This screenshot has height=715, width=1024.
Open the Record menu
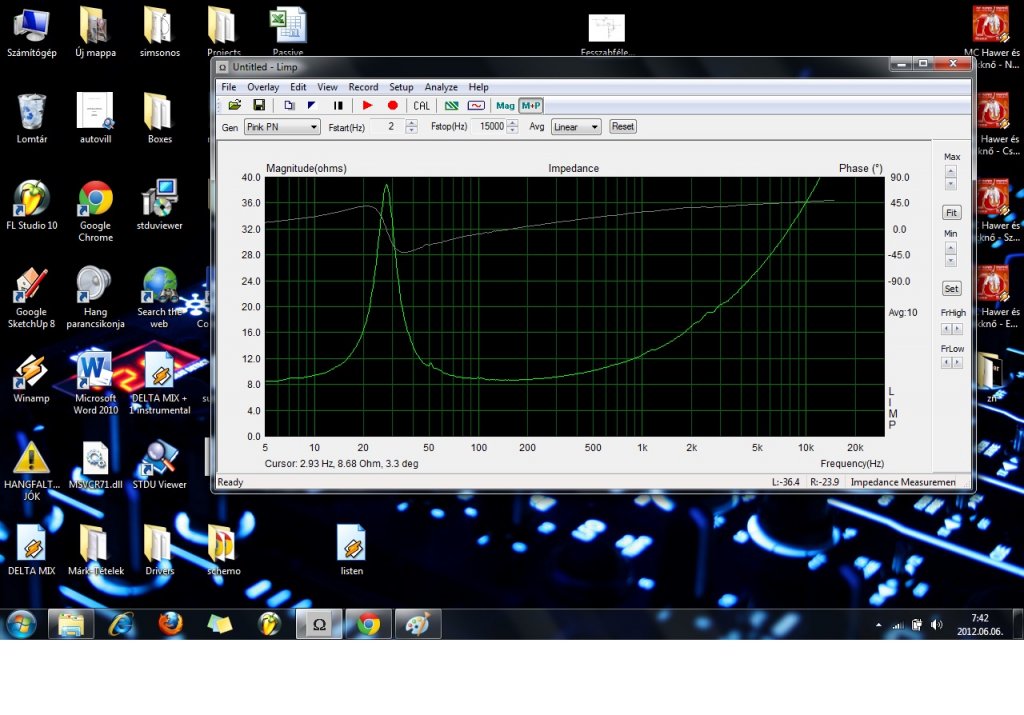363,87
